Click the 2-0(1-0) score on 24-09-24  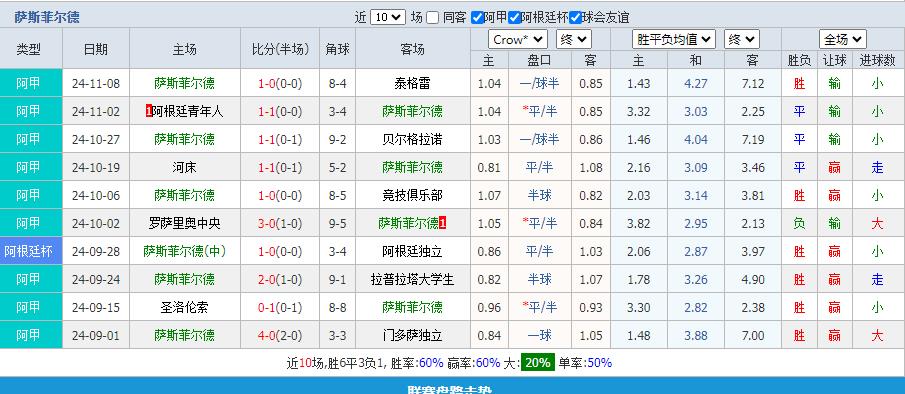281,279
